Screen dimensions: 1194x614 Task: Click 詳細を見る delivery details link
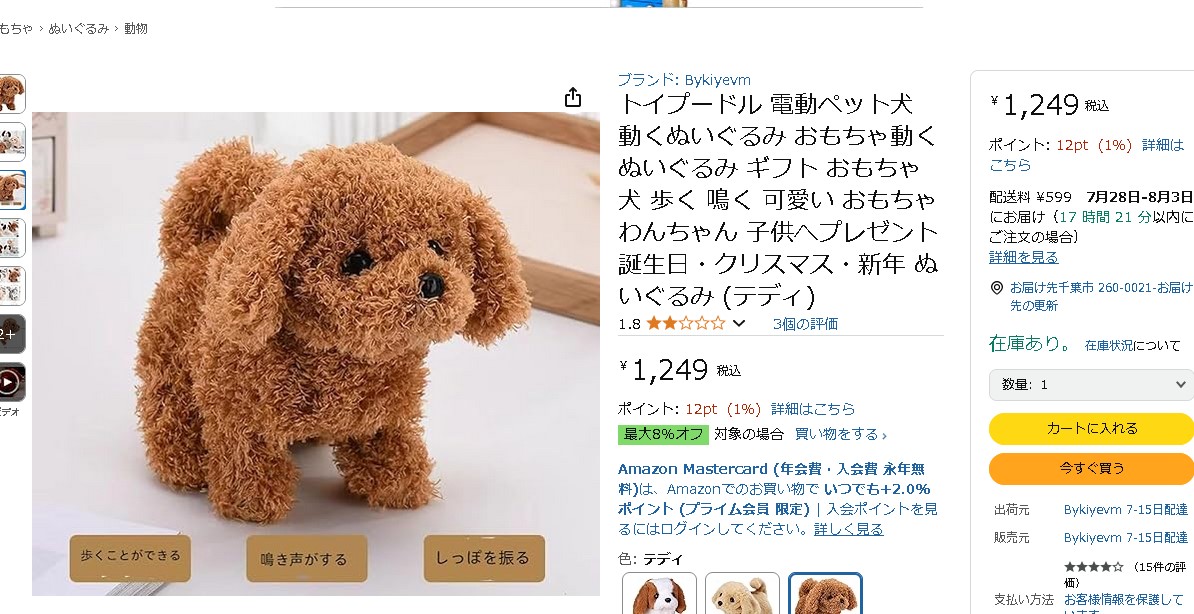pyautogui.click(x=1023, y=257)
